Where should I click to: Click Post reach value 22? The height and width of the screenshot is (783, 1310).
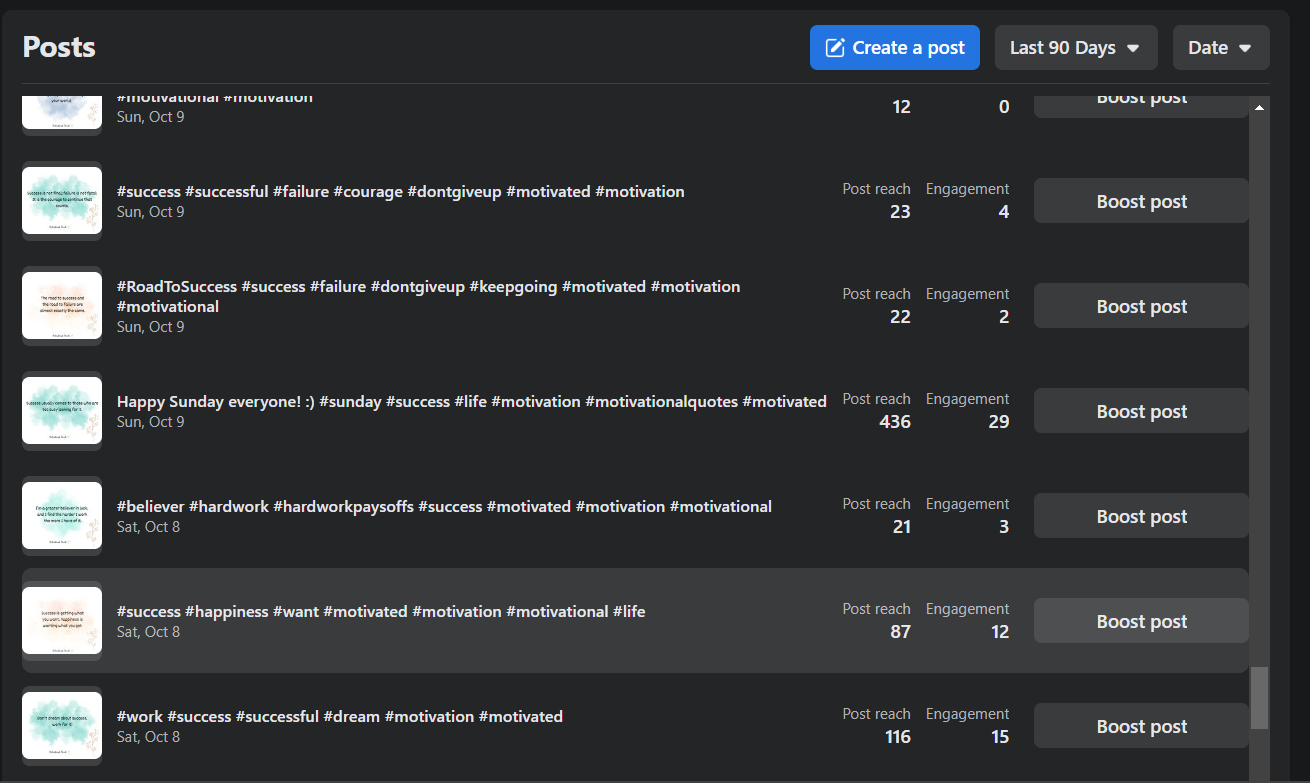point(901,317)
